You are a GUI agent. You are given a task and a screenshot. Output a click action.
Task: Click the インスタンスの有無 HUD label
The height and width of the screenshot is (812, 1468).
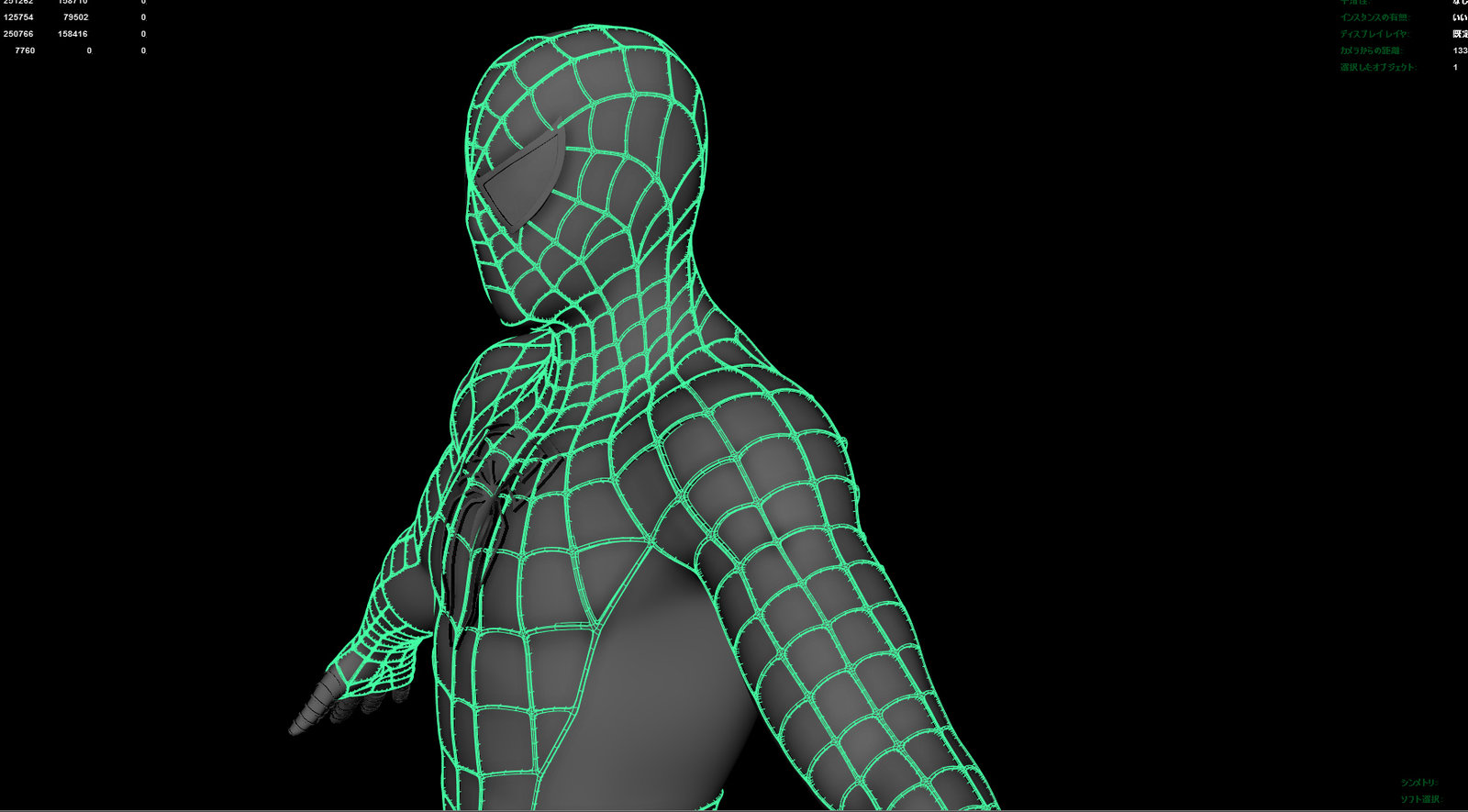point(1374,17)
